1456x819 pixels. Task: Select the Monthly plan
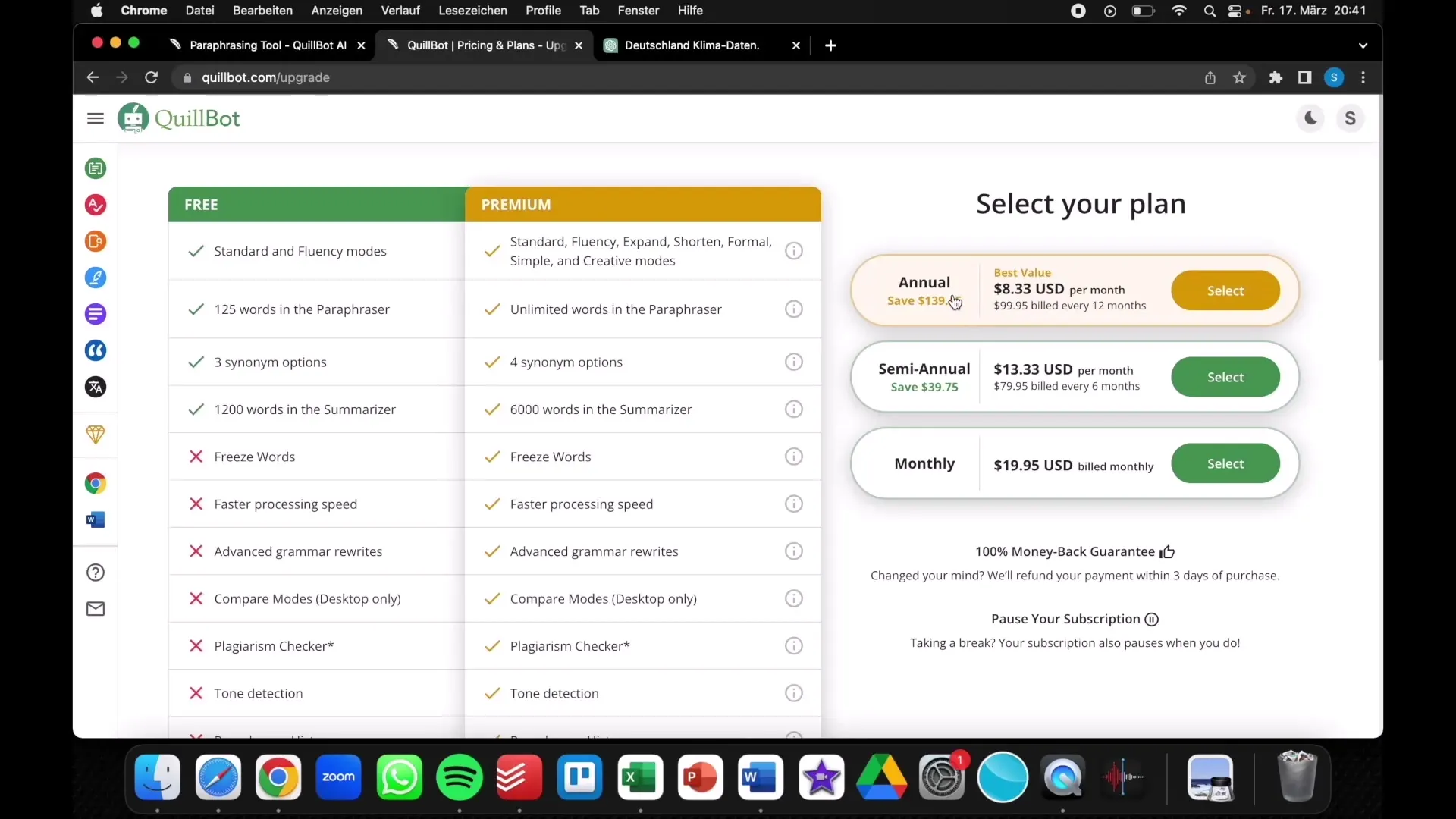(1225, 463)
